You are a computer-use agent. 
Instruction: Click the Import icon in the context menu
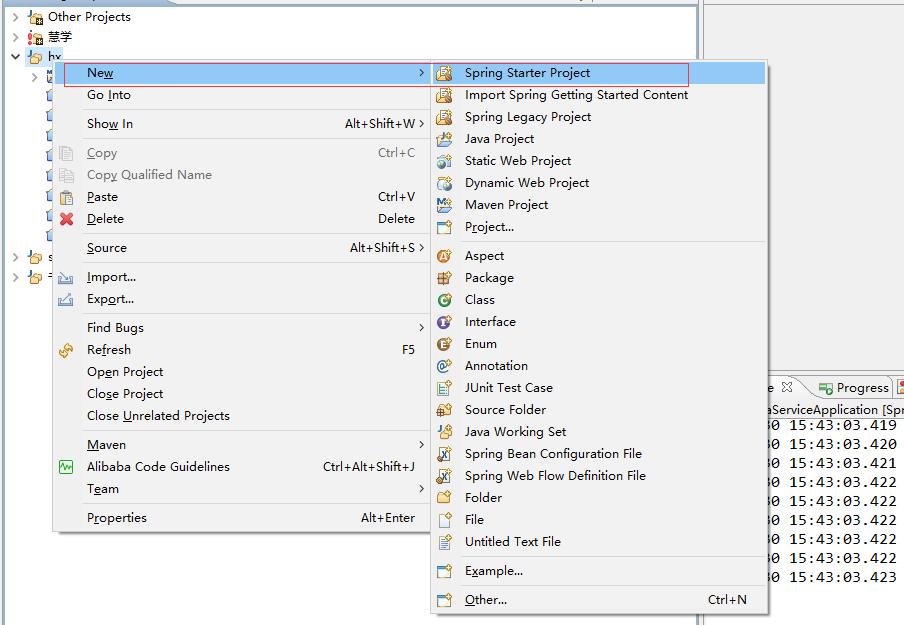66,277
